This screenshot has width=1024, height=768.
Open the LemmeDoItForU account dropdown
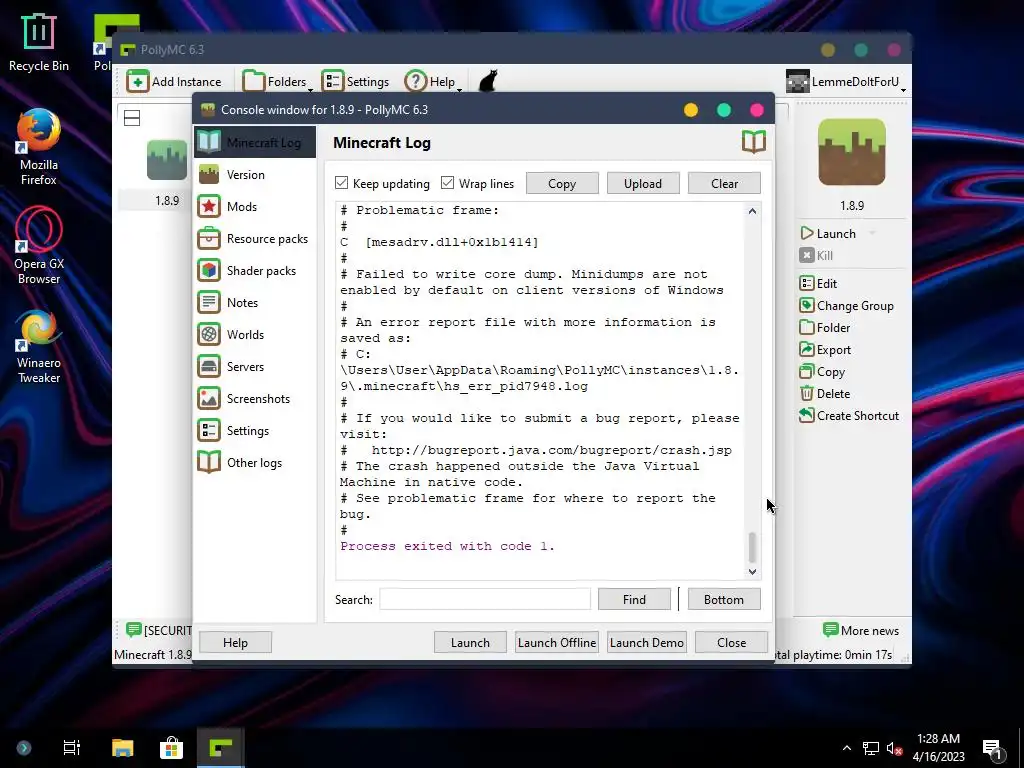point(846,82)
